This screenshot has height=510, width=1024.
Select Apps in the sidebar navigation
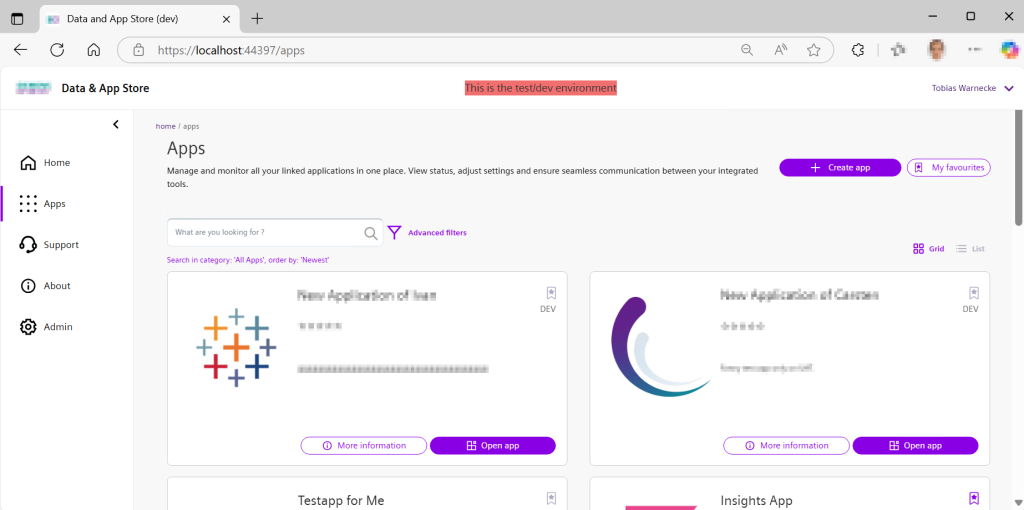coord(54,204)
